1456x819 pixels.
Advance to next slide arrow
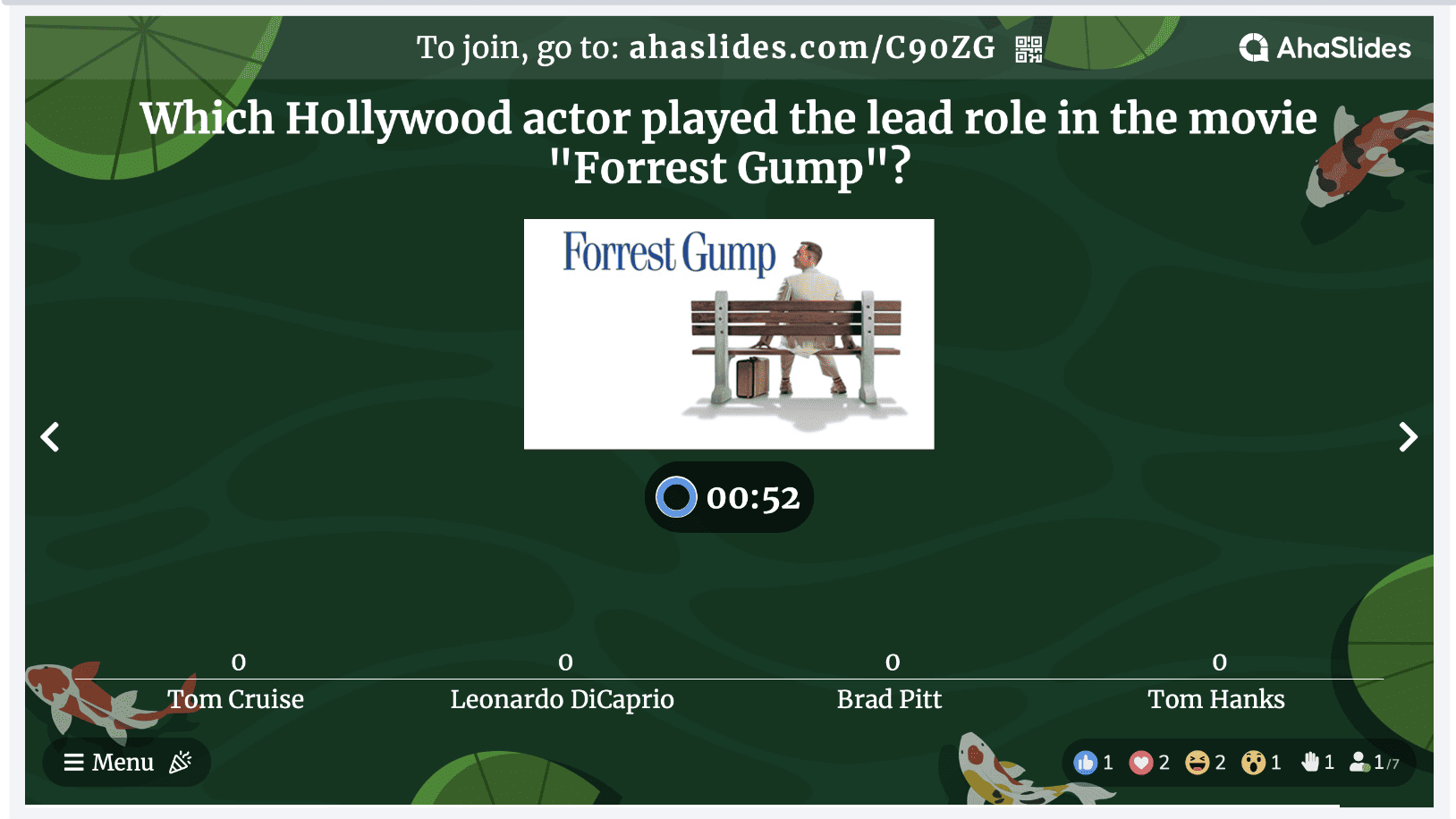tap(1408, 437)
